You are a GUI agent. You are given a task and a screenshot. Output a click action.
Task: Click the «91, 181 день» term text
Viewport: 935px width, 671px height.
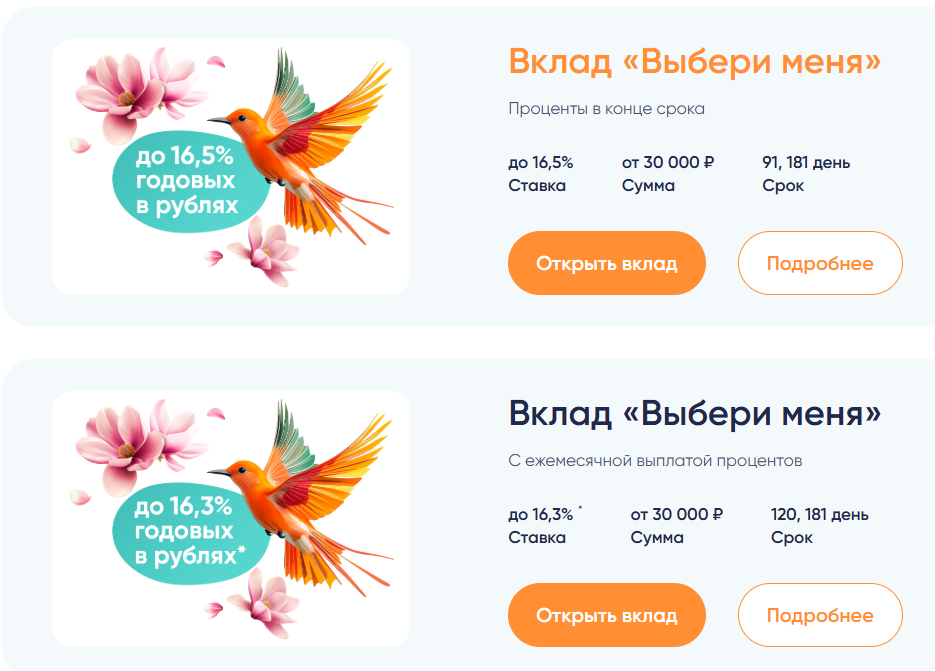(x=806, y=163)
